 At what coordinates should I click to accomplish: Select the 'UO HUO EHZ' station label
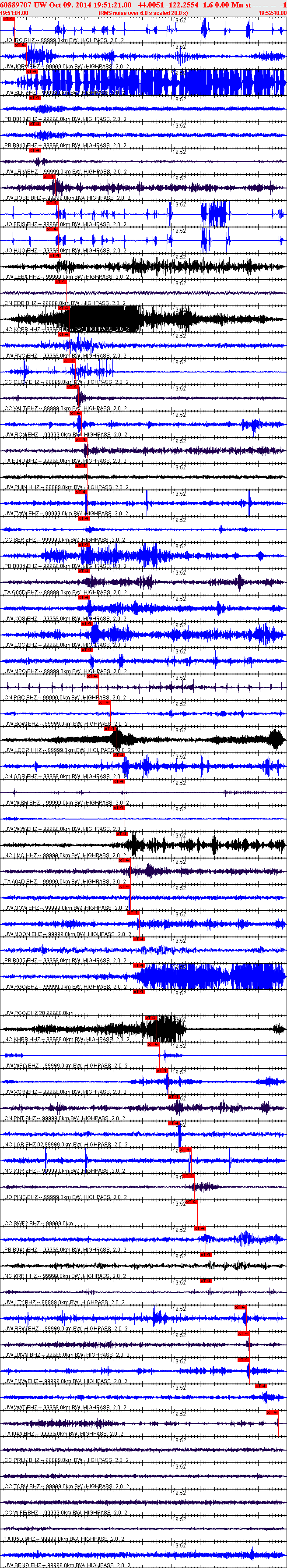[x=22, y=250]
